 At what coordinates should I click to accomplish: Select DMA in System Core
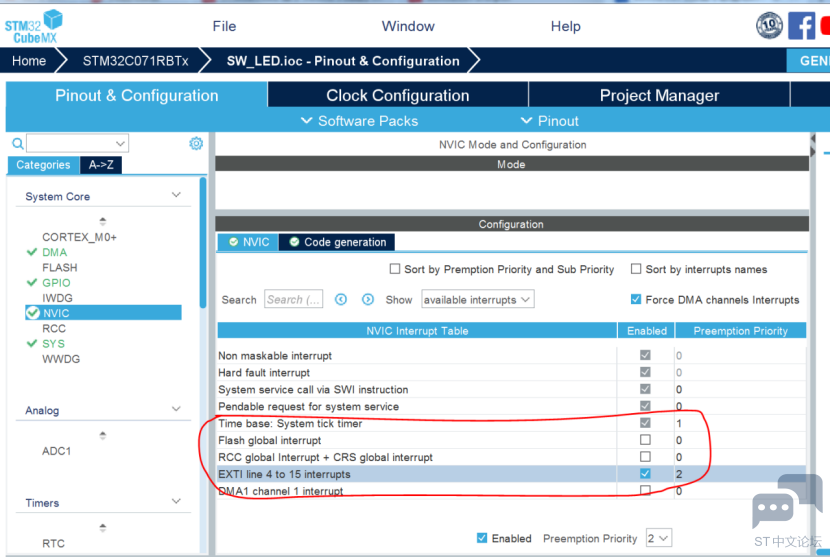55,252
